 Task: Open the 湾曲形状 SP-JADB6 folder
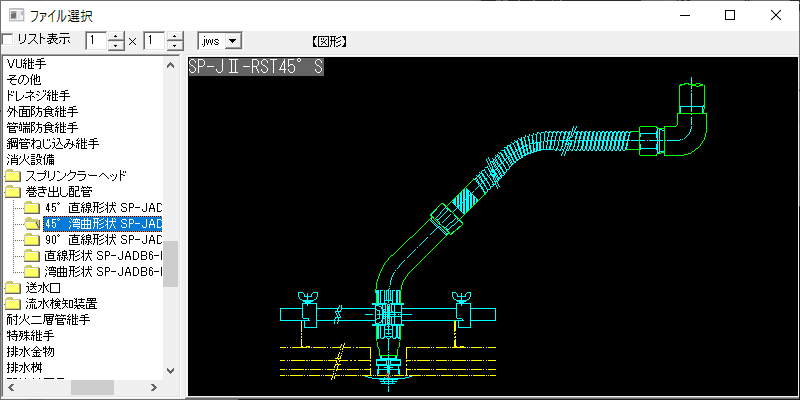102,272
